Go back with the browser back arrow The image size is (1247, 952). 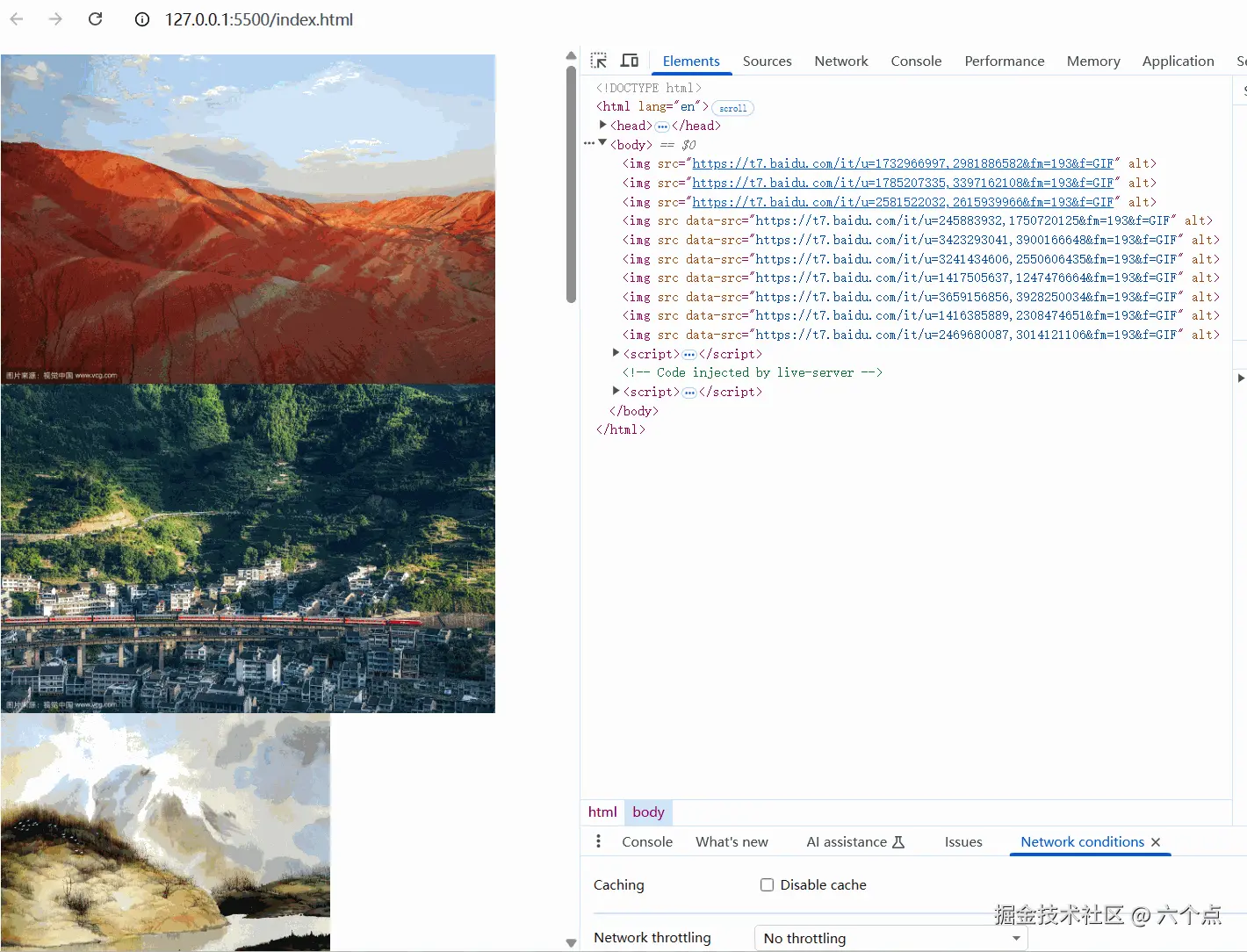[x=16, y=18]
